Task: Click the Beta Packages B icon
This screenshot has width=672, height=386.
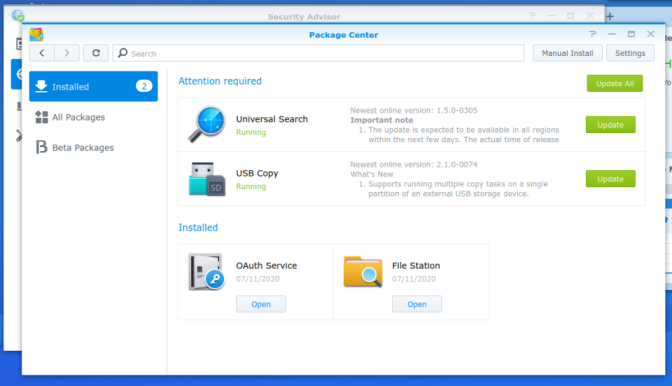Action: pyautogui.click(x=41, y=147)
